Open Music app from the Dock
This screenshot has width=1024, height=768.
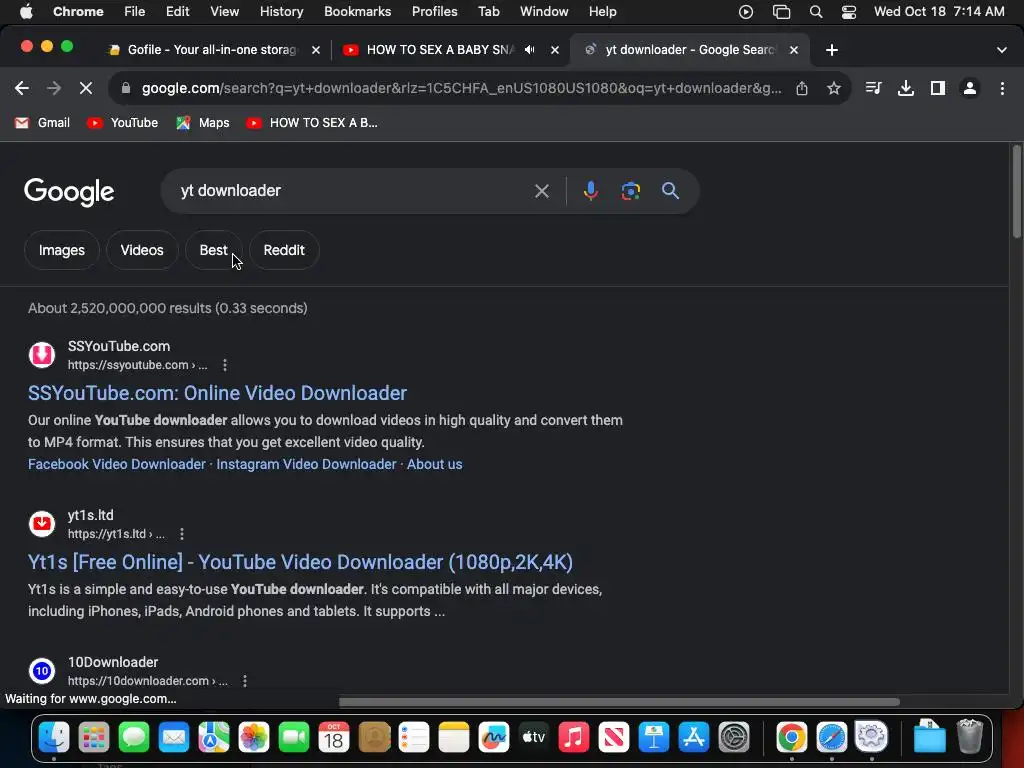pos(573,737)
